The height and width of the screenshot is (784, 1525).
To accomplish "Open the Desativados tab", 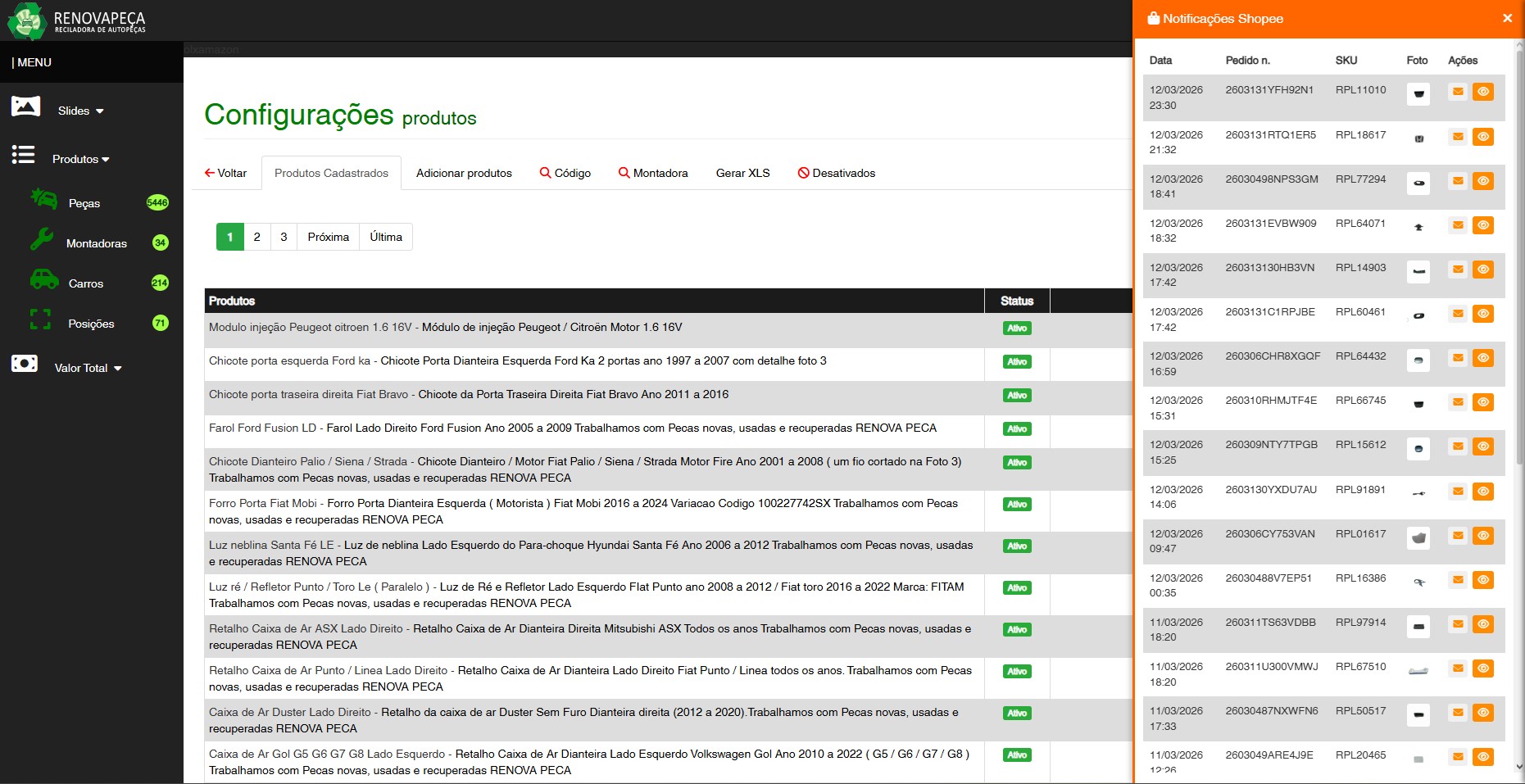I will pos(837,173).
